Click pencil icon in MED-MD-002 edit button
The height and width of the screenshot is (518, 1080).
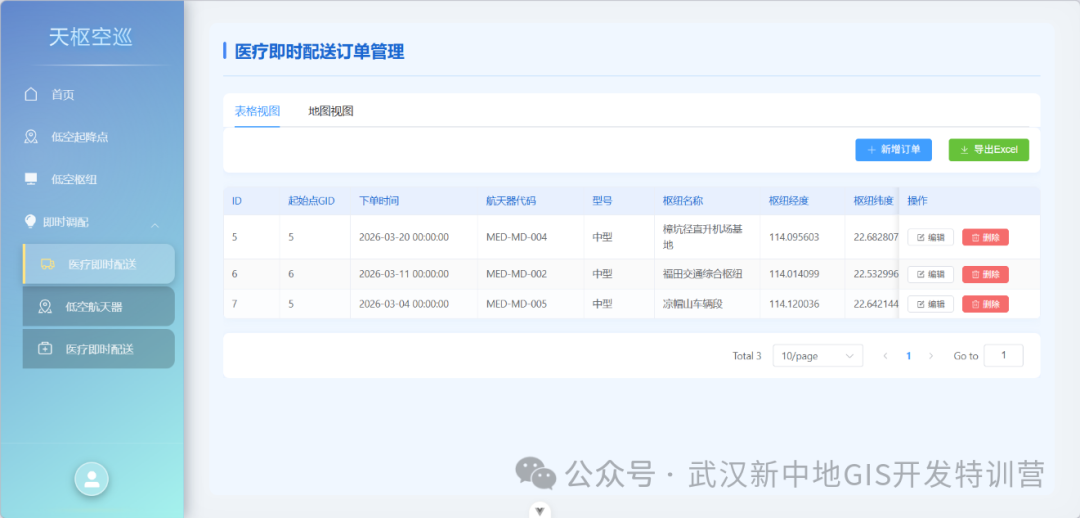[920, 274]
